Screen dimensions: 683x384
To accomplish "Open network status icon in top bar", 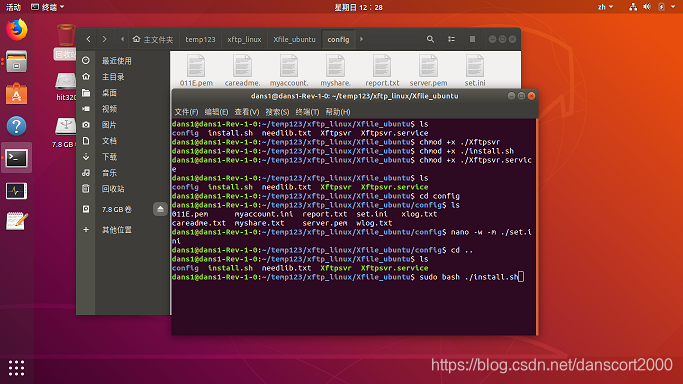I will [x=633, y=7].
